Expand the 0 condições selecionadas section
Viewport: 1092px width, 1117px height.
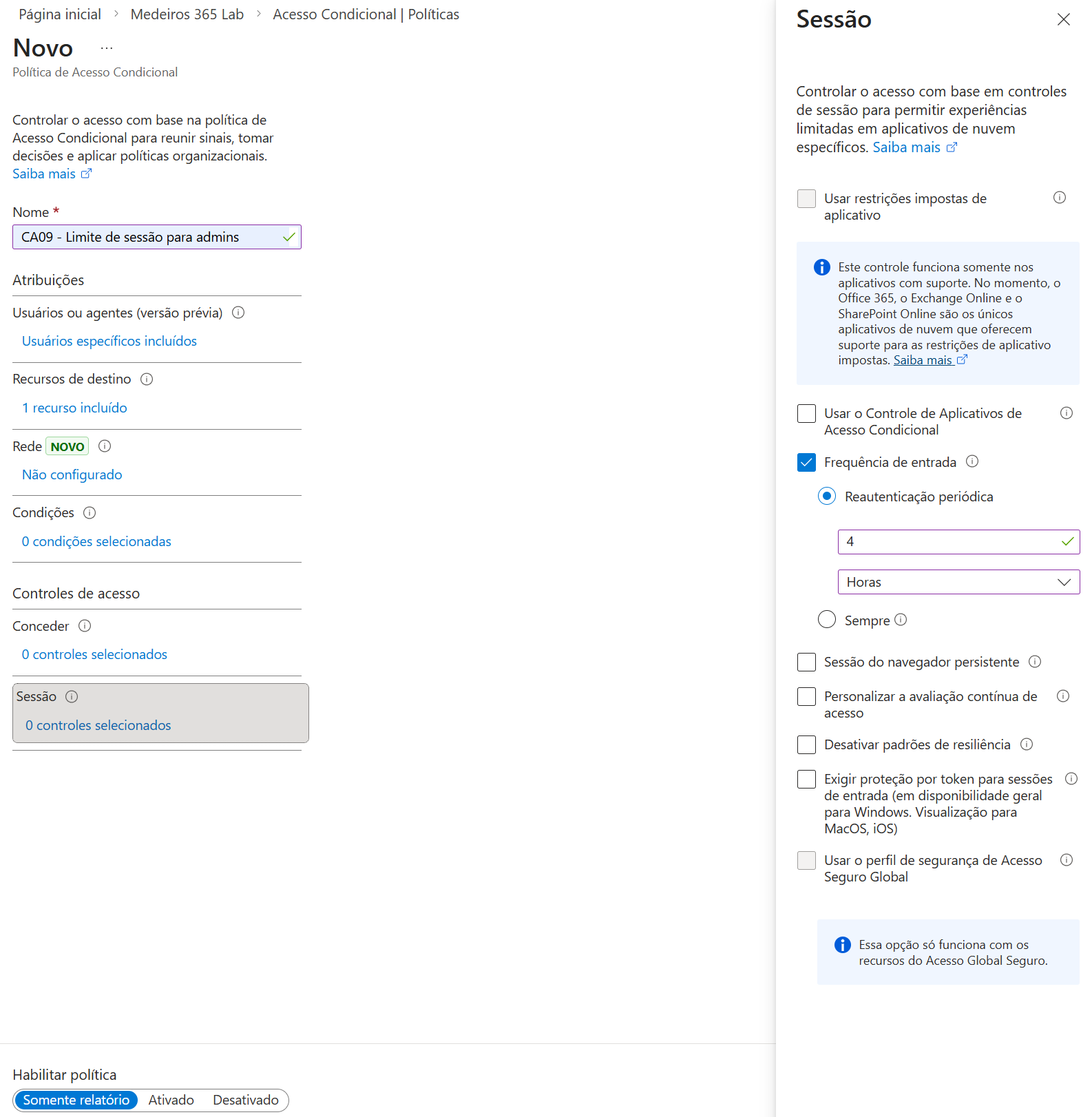[x=96, y=541]
